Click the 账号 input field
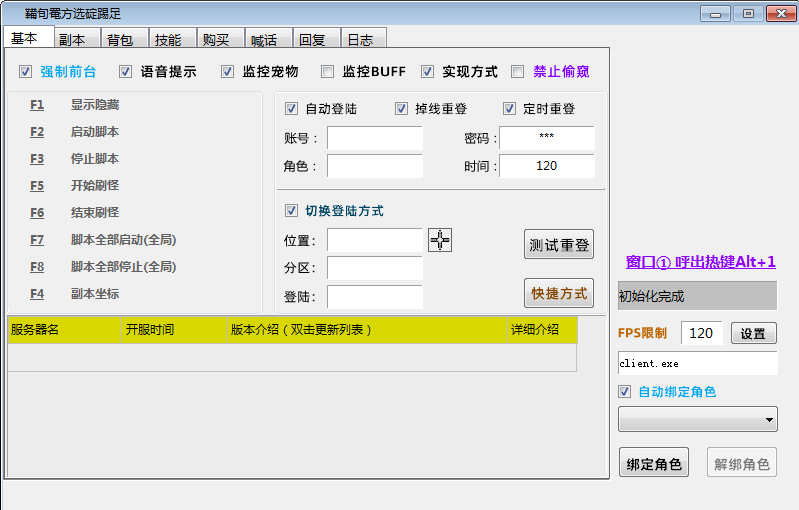This screenshot has height=510, width=799. tap(375, 139)
